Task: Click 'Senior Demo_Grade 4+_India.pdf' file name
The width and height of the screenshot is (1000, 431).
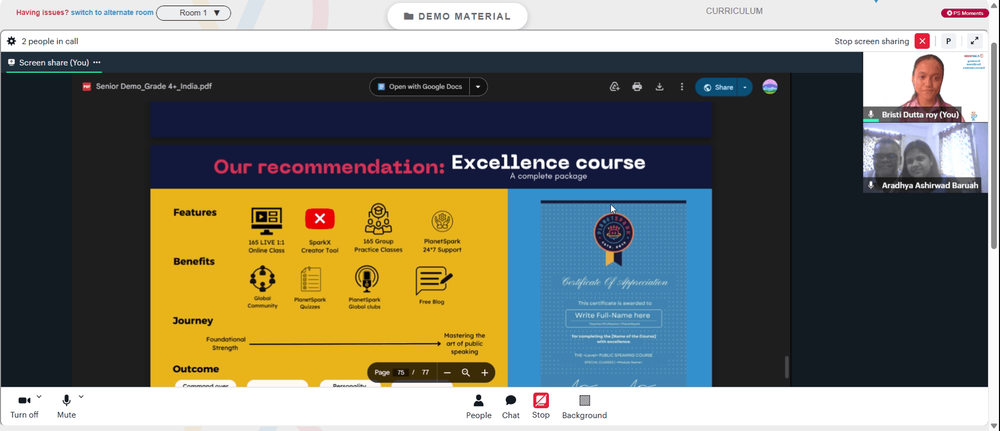Action: point(154,87)
